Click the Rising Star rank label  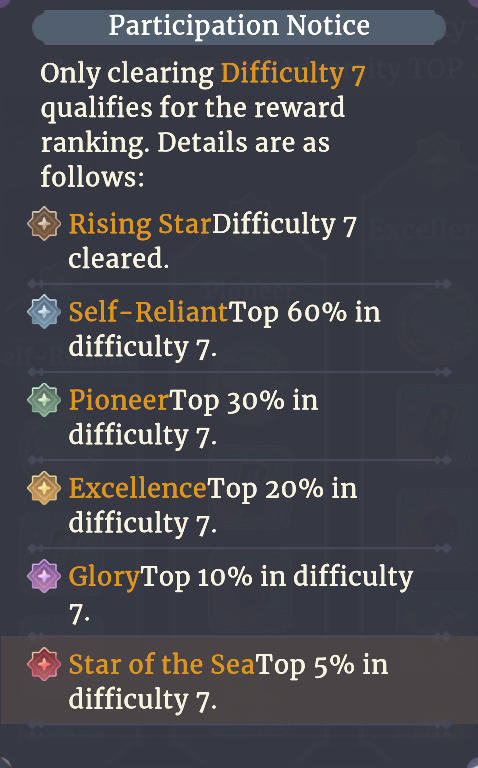tap(140, 224)
